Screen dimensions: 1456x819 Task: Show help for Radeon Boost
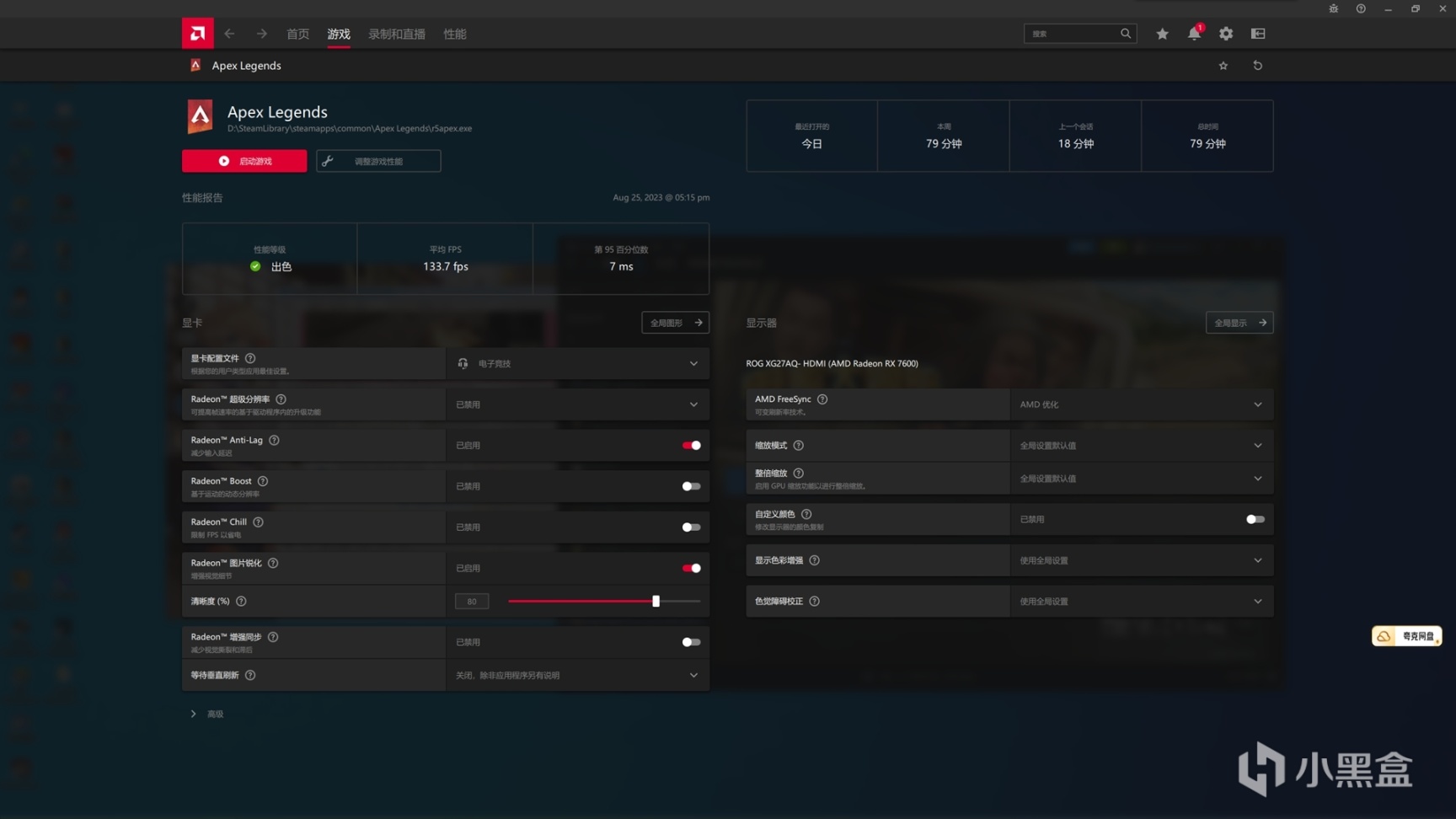tap(263, 481)
